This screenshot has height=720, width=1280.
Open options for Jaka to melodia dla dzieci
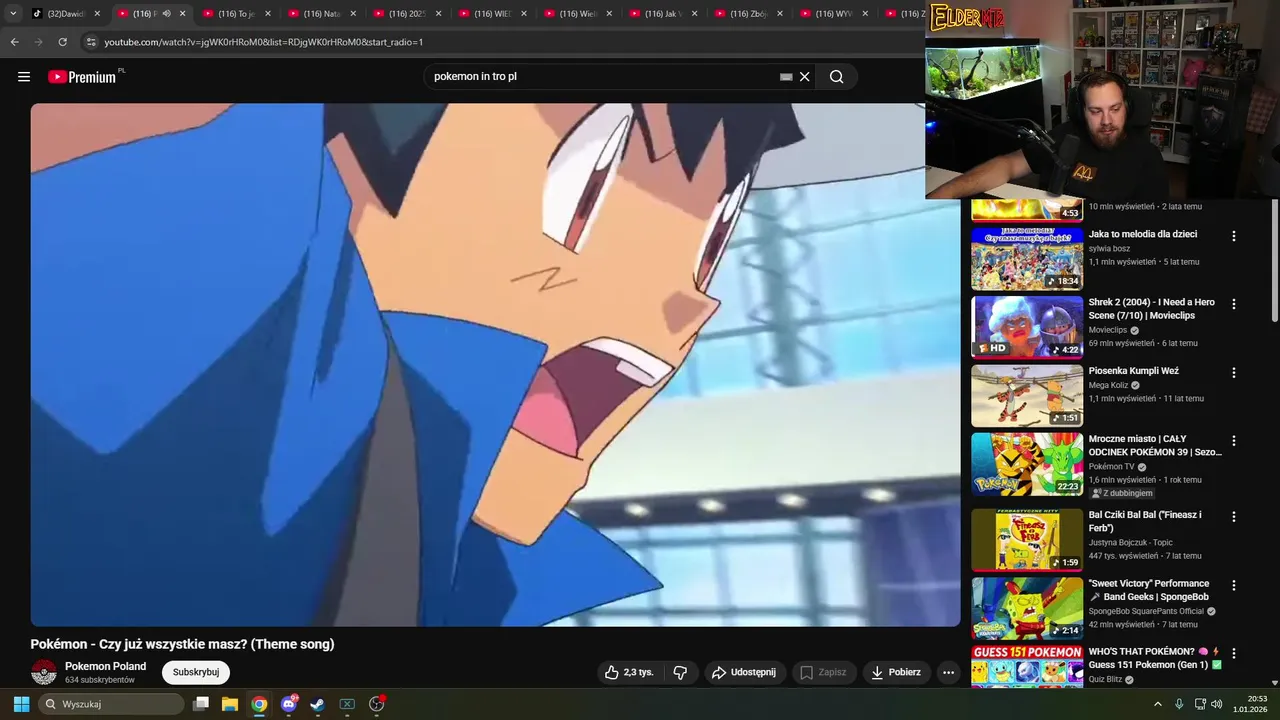1234,236
